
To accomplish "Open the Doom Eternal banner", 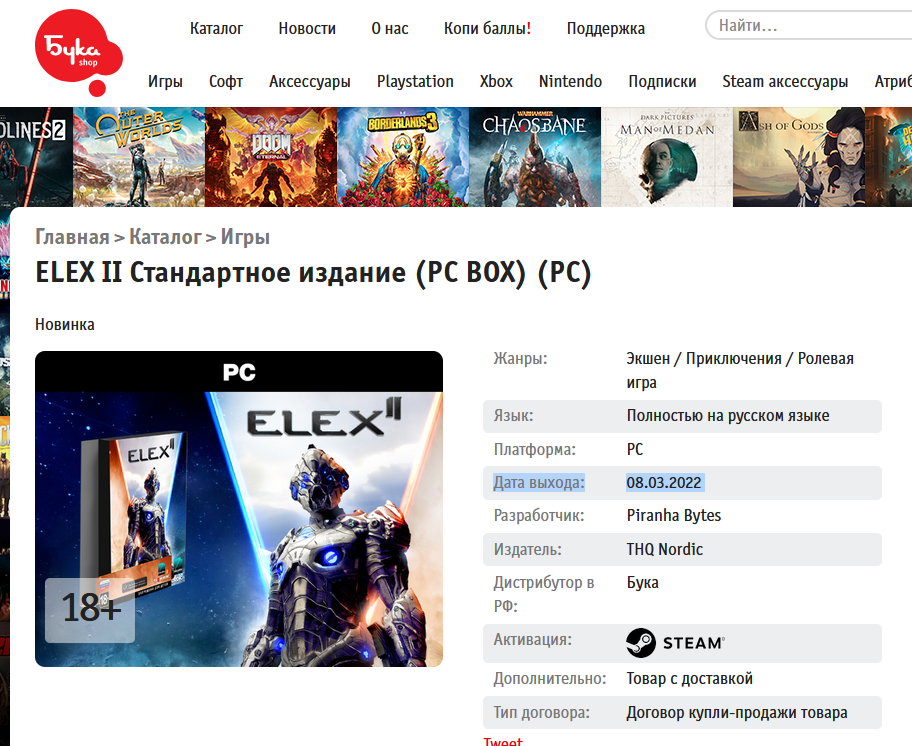I will click(x=271, y=157).
